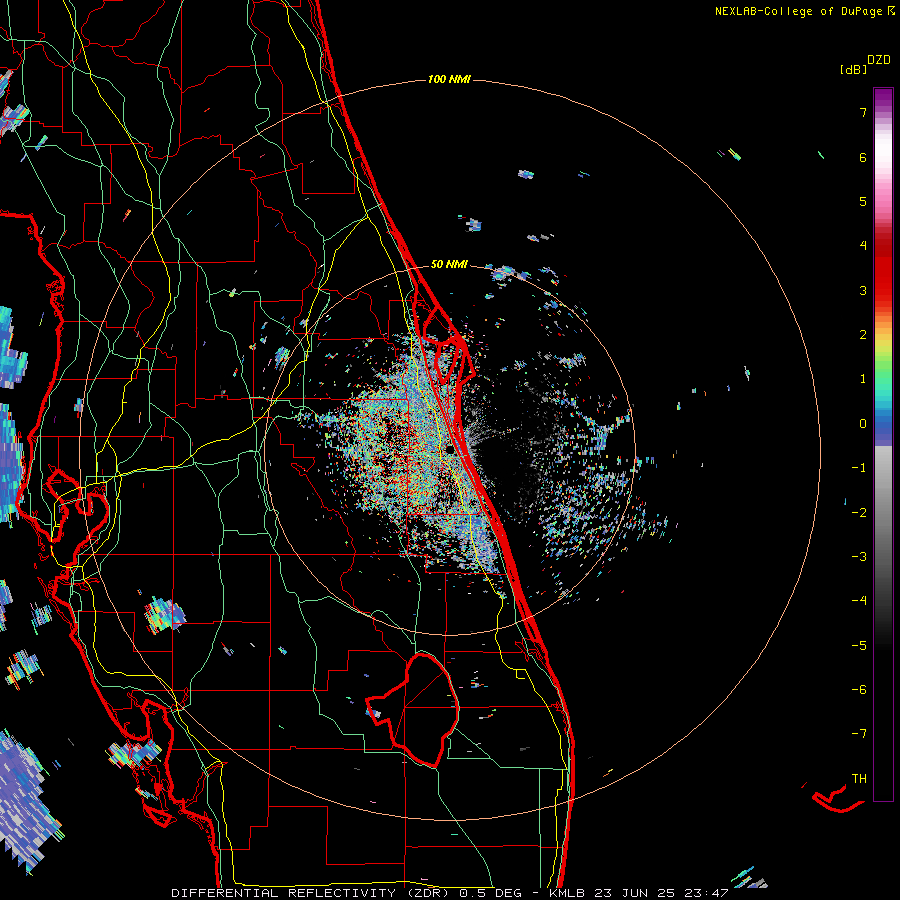Click the -4 dB scale tick label
The image size is (900, 900).
pyautogui.click(x=859, y=600)
